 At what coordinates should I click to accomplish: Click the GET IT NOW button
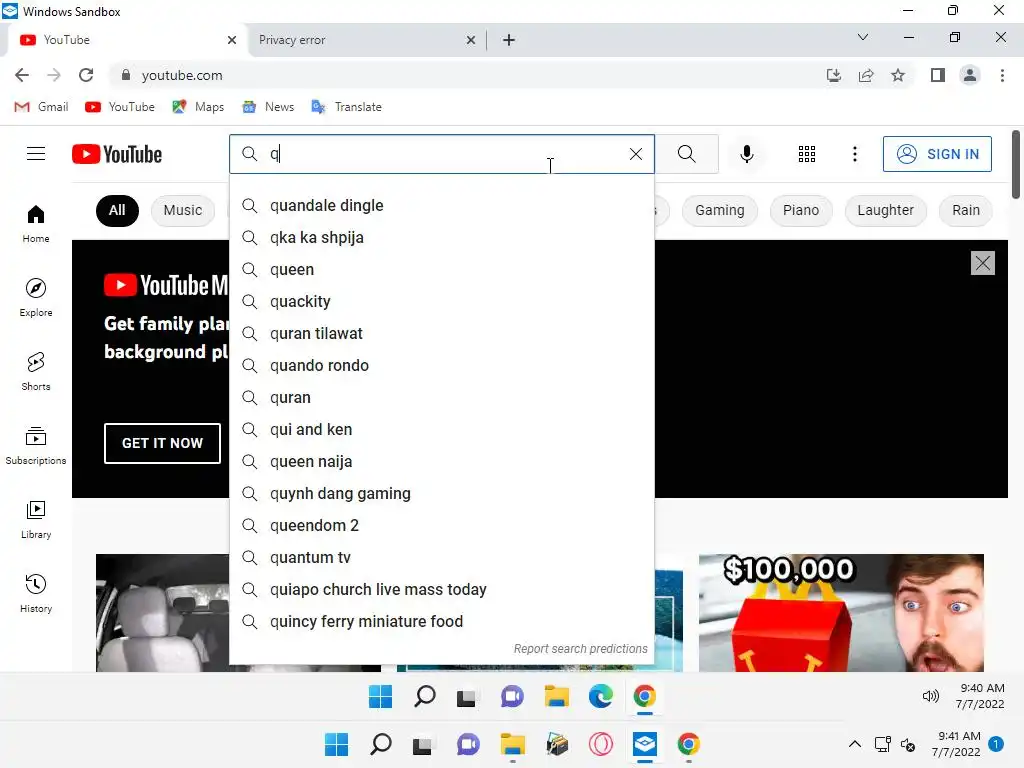[162, 443]
